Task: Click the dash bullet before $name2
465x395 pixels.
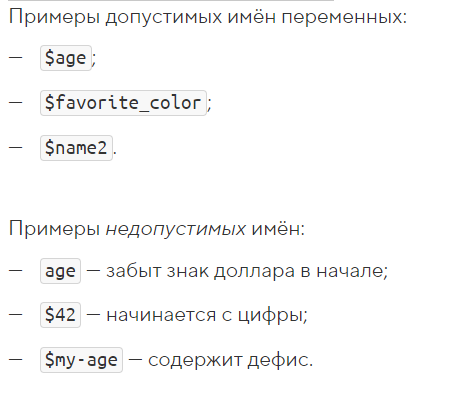Action: tap(15, 147)
